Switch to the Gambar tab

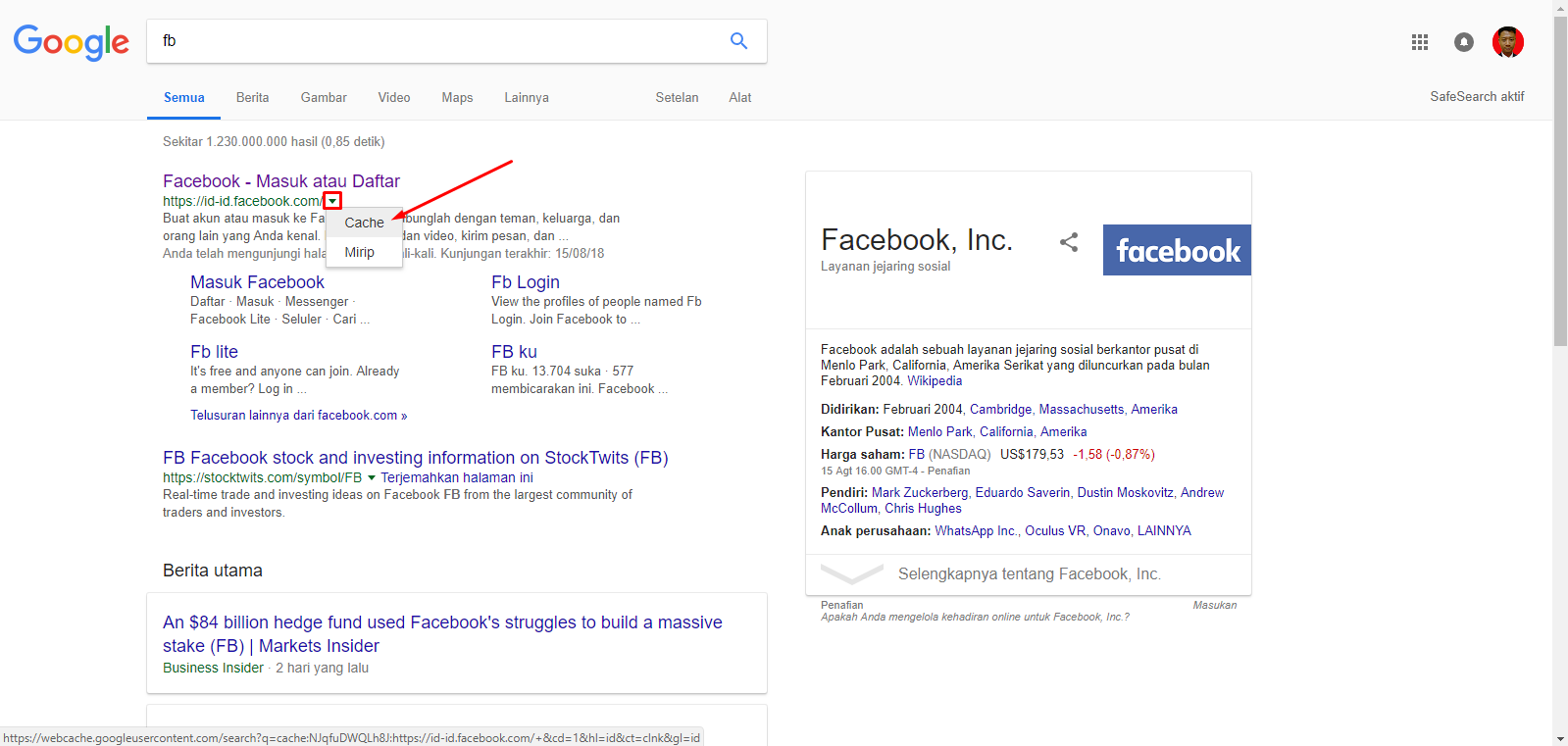[x=324, y=97]
